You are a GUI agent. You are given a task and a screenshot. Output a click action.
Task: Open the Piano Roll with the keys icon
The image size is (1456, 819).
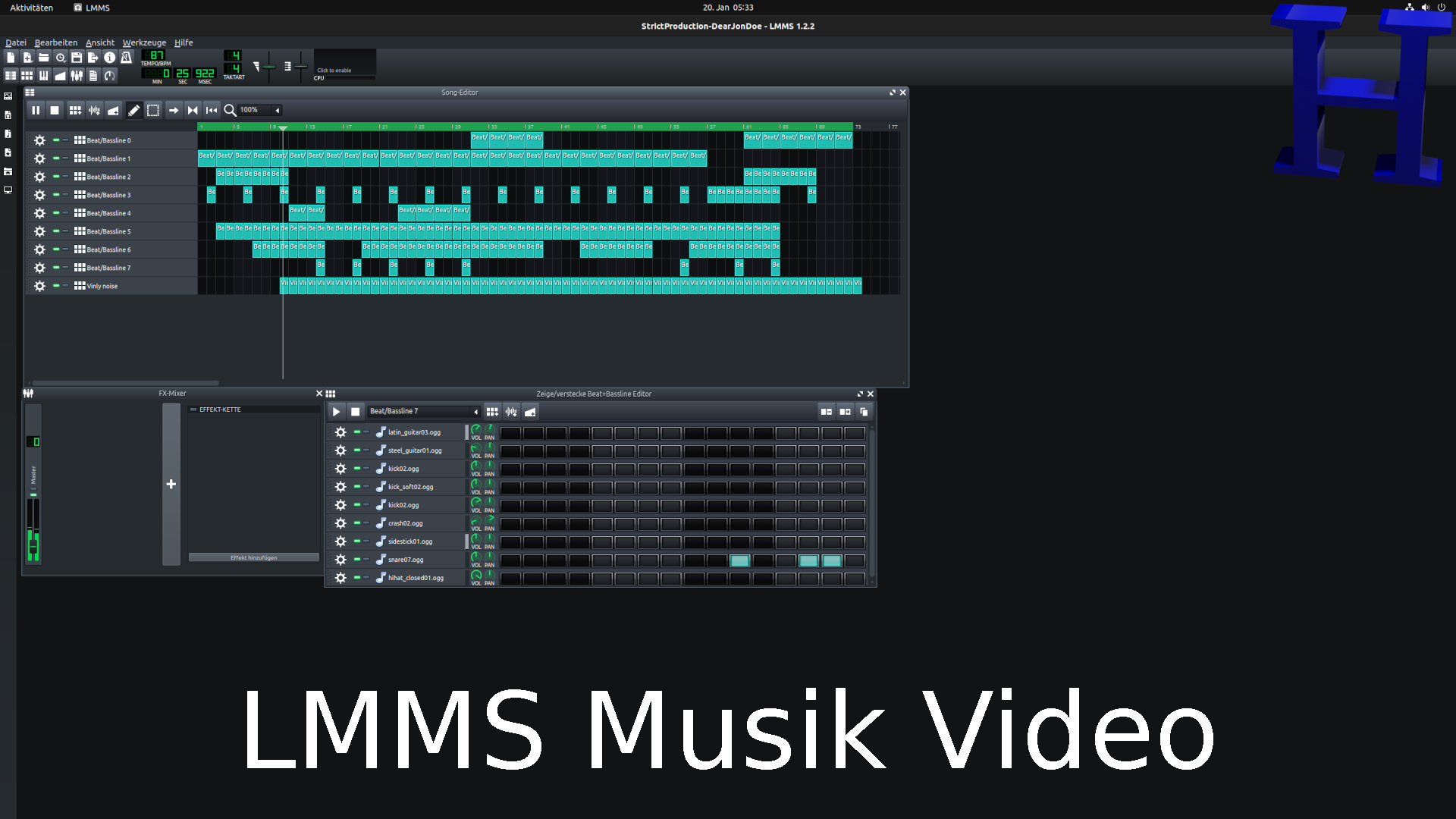(x=44, y=76)
